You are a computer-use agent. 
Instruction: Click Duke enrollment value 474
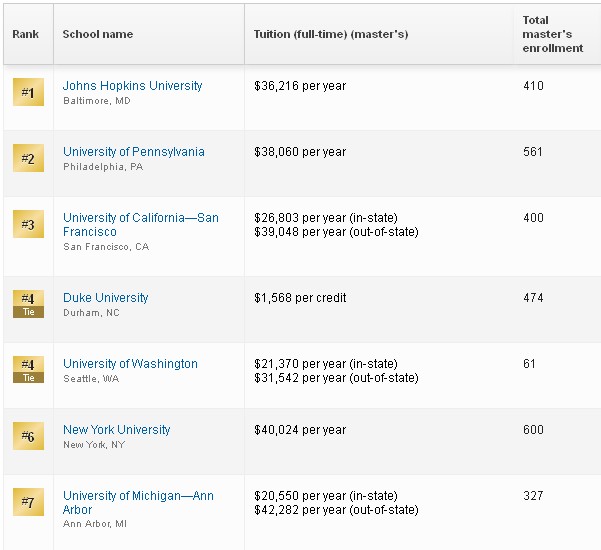point(533,298)
